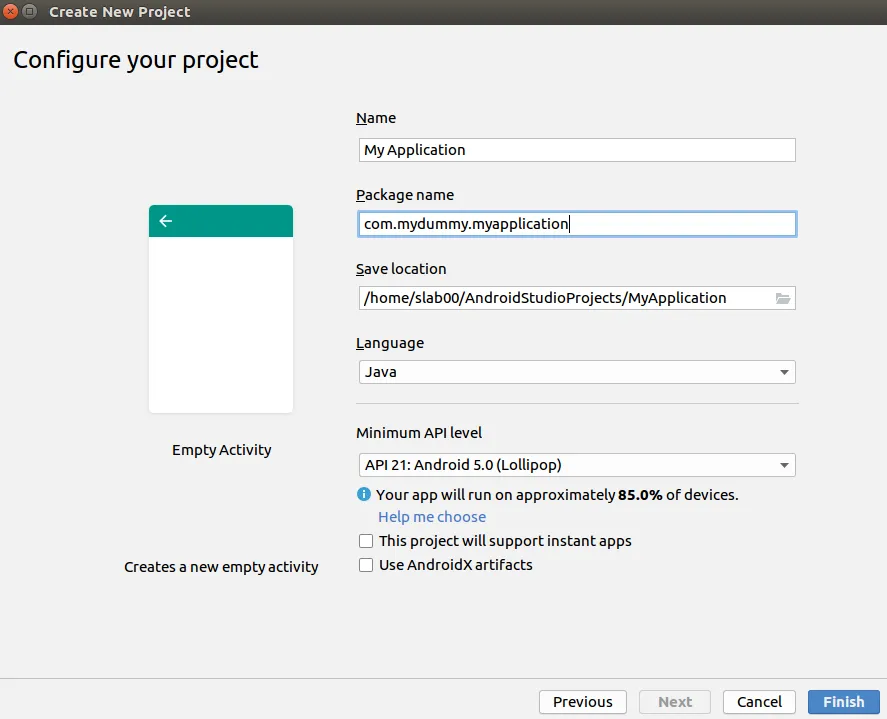Follow the Help me choose link

tap(432, 517)
